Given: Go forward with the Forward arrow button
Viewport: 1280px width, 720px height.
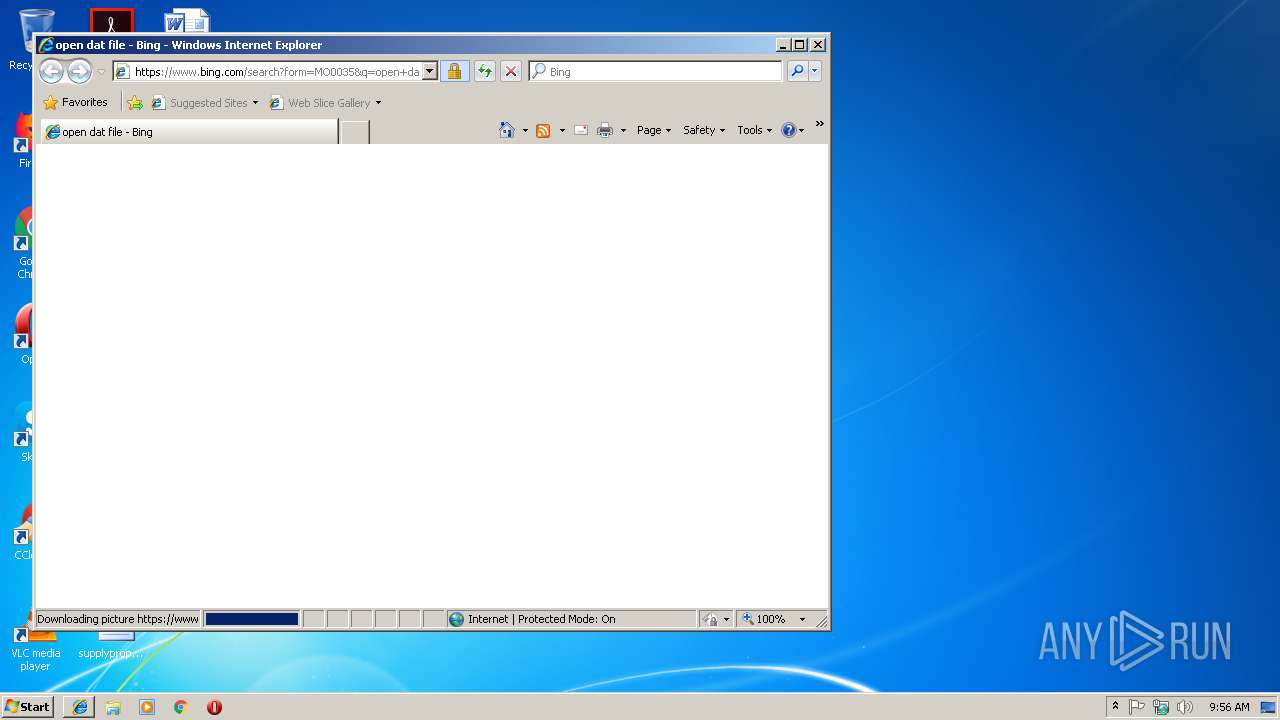Looking at the screenshot, I should click(x=79, y=71).
